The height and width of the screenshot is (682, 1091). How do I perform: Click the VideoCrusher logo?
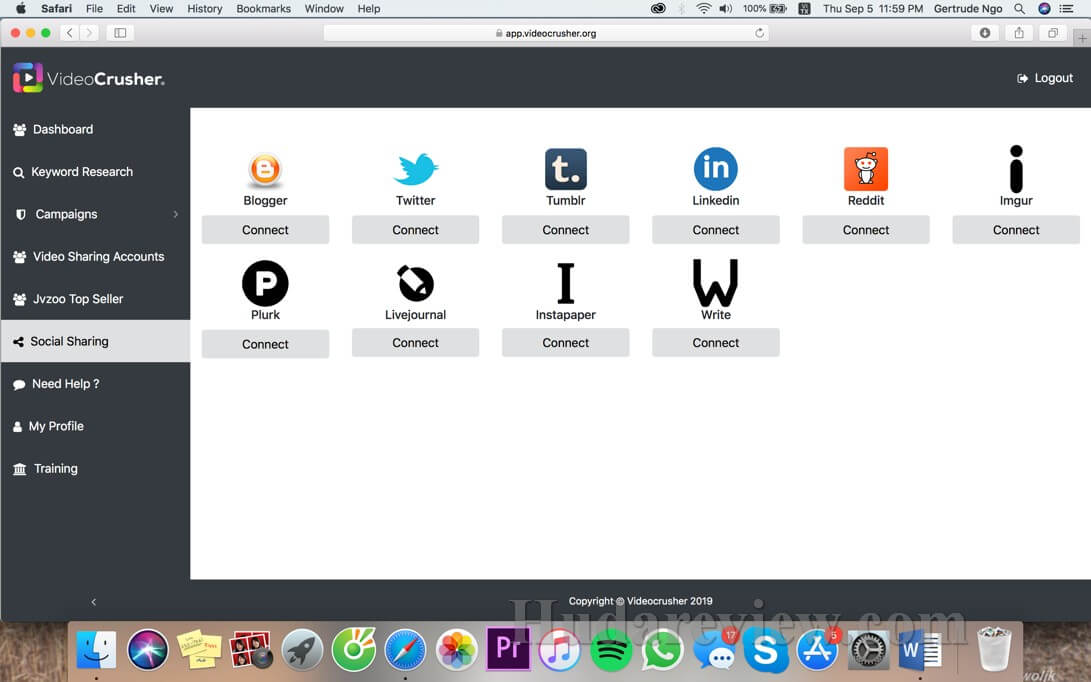coord(88,79)
